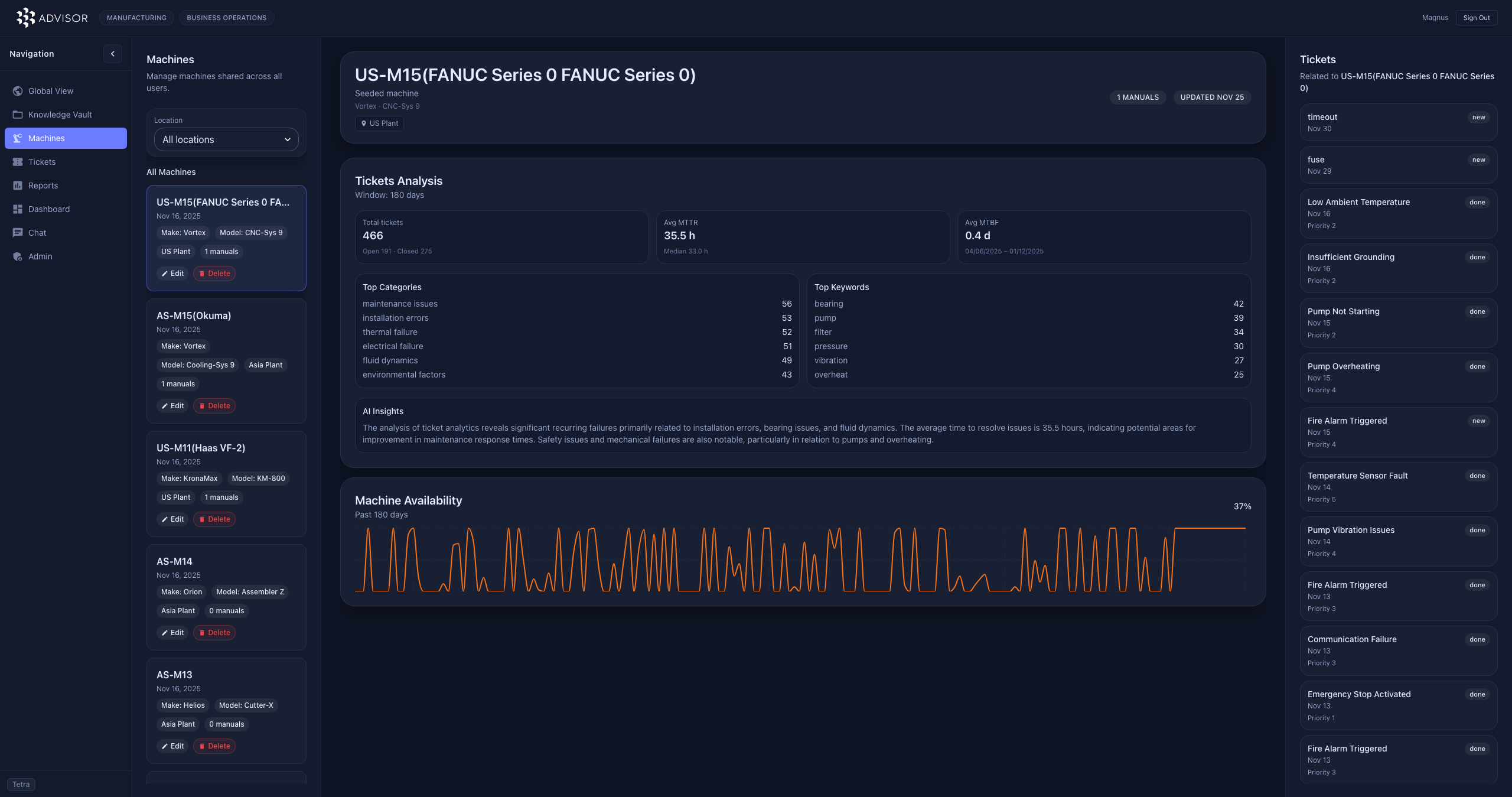Switch to Business Operations top tab
The image size is (1512, 797).
(226, 18)
